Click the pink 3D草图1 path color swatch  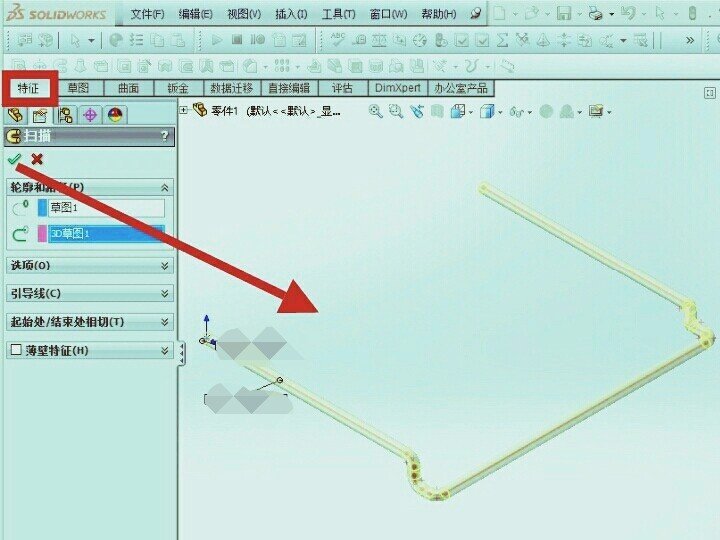pyautogui.click(x=42, y=233)
